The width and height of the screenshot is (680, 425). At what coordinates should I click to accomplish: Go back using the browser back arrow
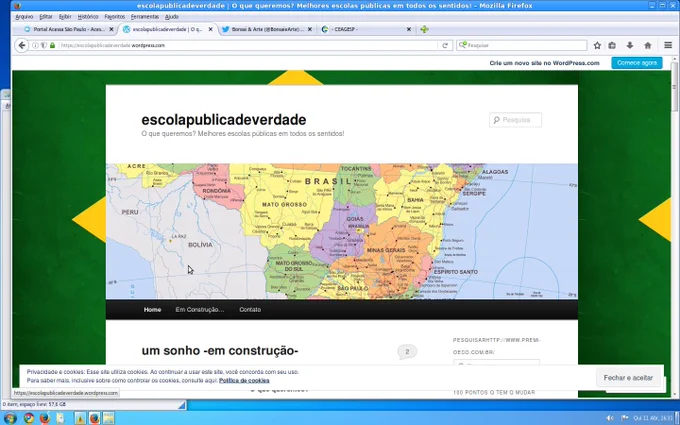pos(22,45)
